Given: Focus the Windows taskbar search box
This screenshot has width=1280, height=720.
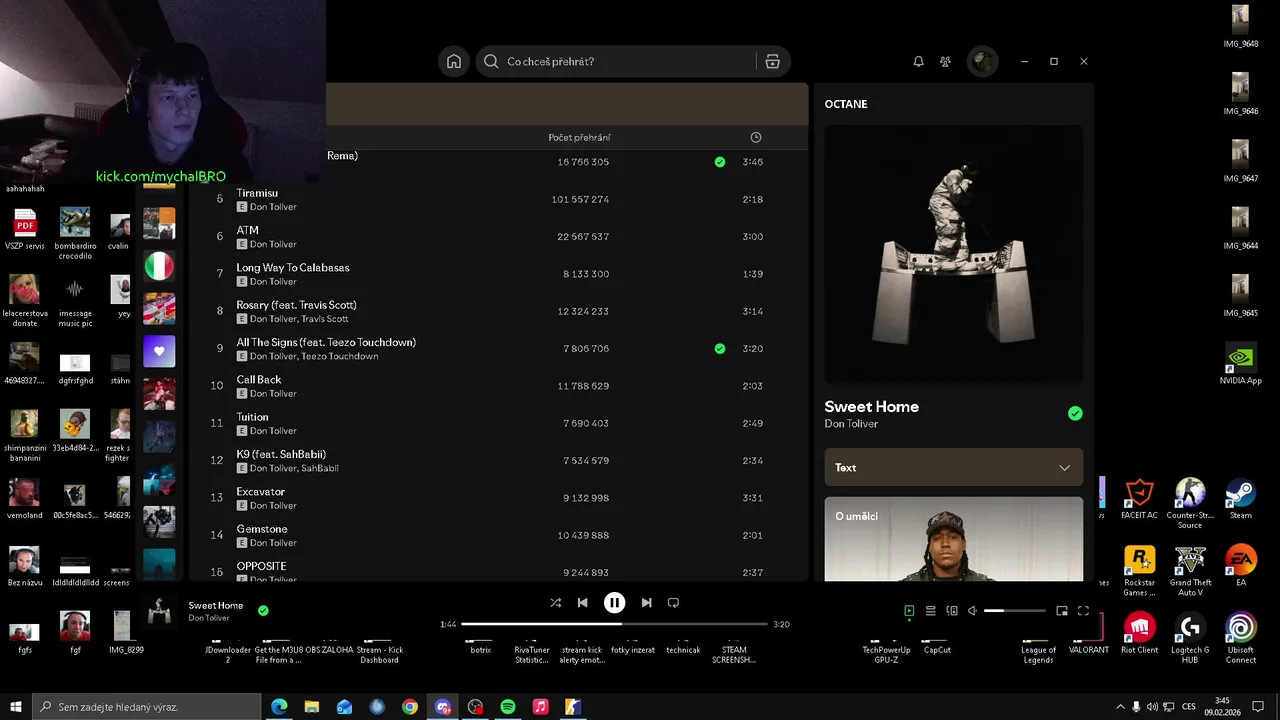Looking at the screenshot, I should coord(147,707).
